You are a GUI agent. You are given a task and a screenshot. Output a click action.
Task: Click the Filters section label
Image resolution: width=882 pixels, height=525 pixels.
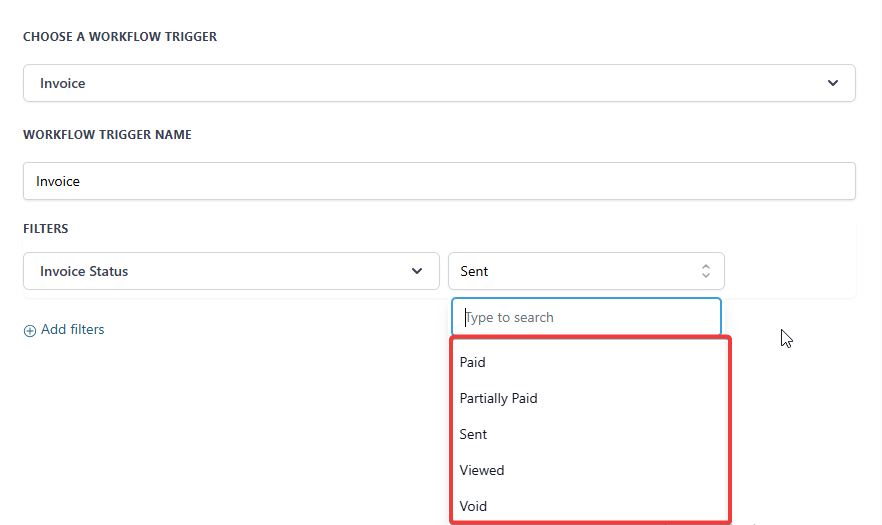coord(46,229)
